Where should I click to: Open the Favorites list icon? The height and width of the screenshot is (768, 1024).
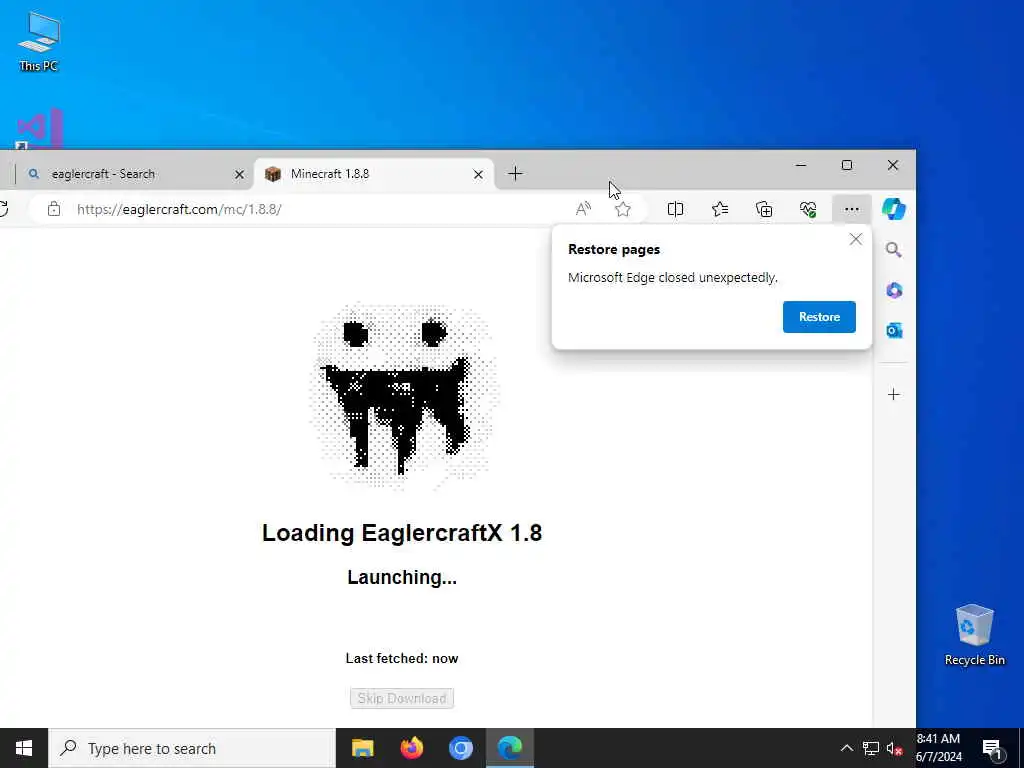pyautogui.click(x=720, y=209)
